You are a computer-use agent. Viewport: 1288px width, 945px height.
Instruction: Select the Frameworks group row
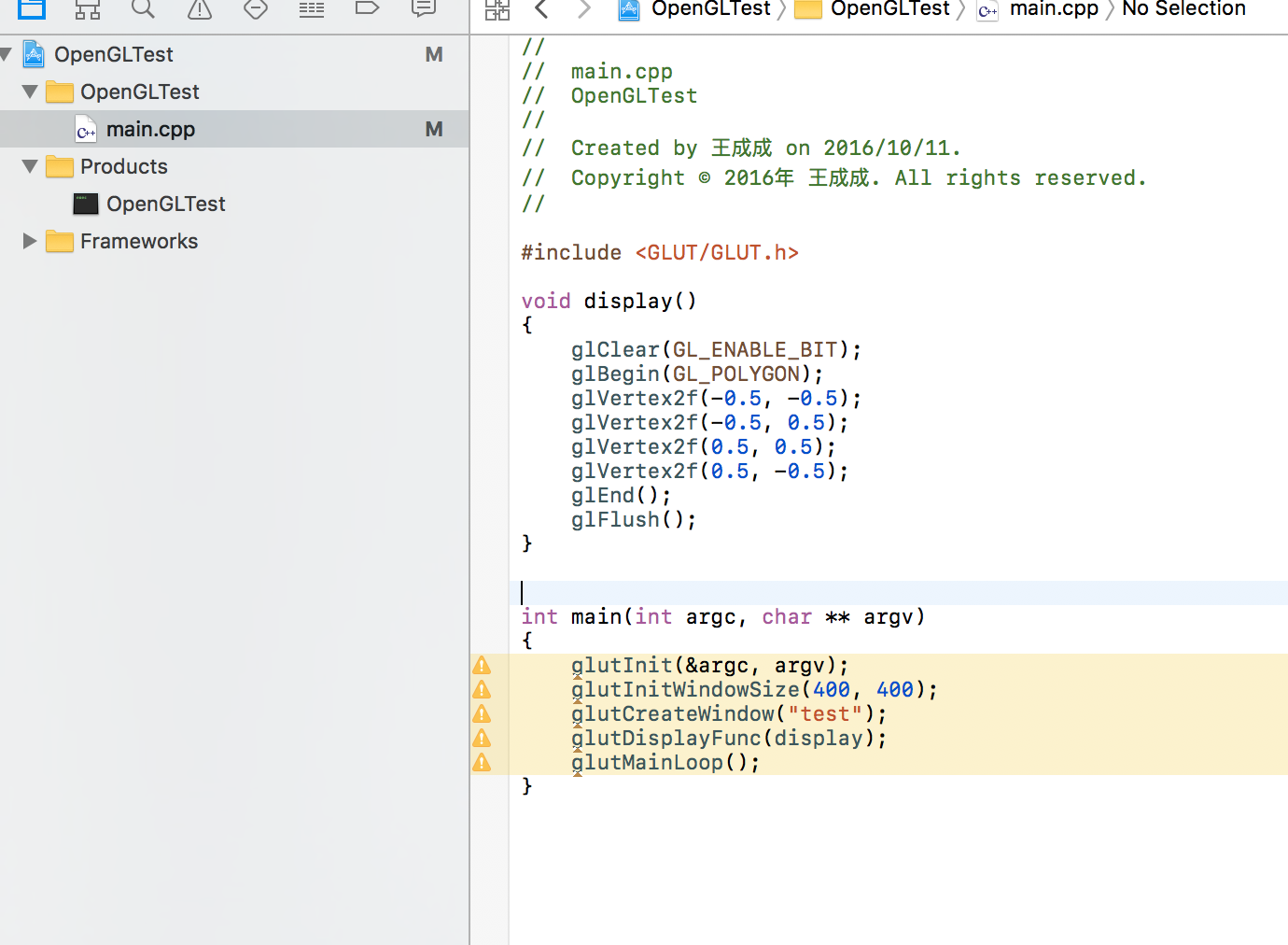click(234, 241)
